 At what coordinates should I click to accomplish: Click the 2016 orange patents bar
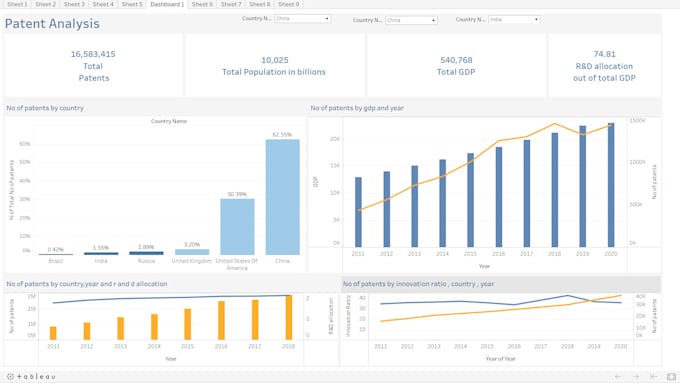click(221, 320)
